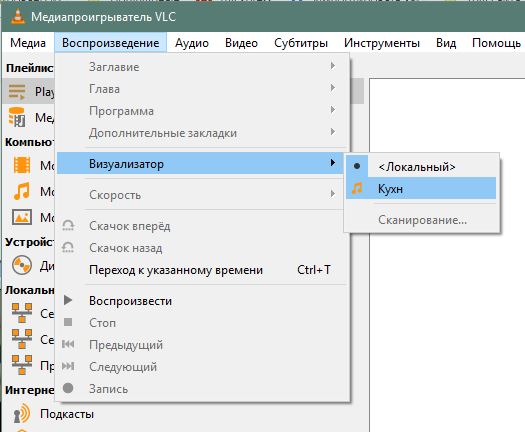Expand the Заглавие submenu arrow
The height and width of the screenshot is (432, 525).
coord(332,66)
